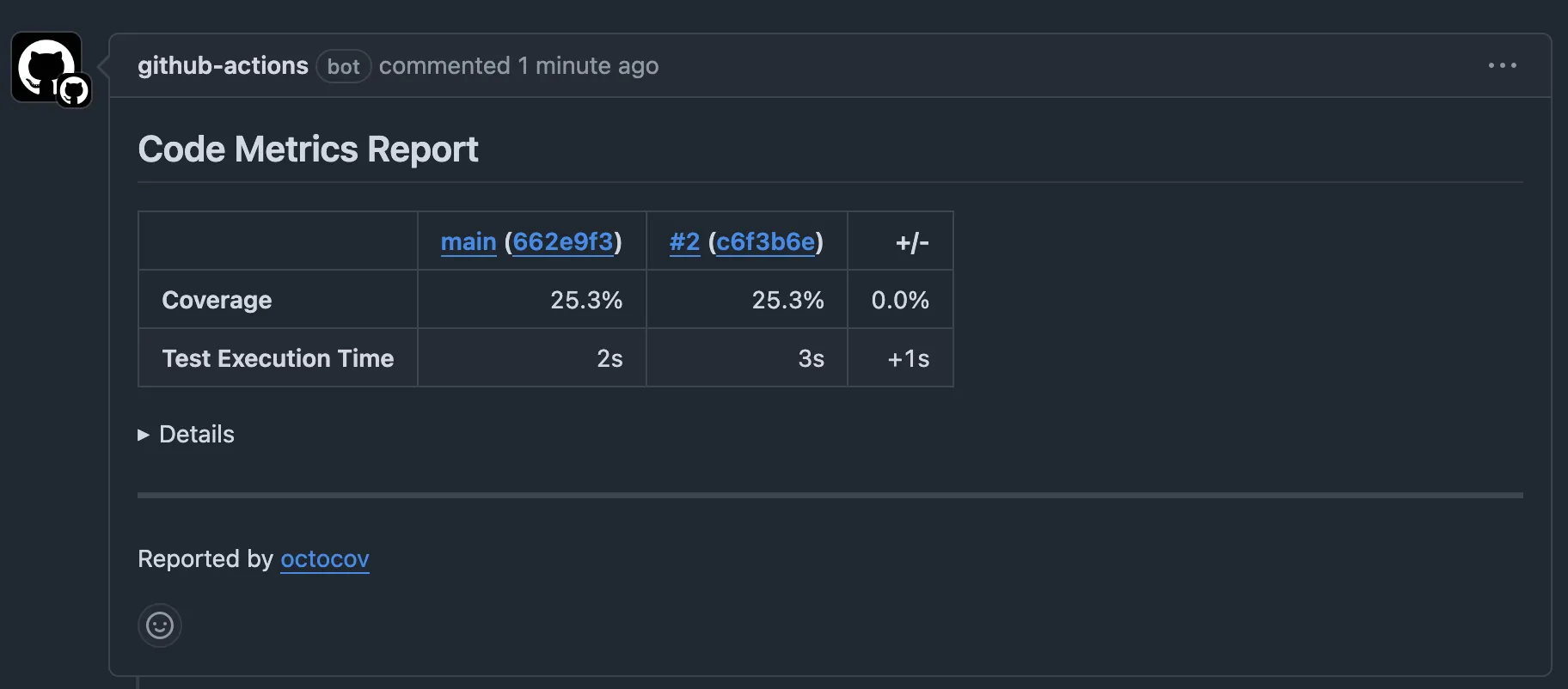Open commit 662e9f3 link
The width and height of the screenshot is (1568, 689).
click(x=563, y=242)
